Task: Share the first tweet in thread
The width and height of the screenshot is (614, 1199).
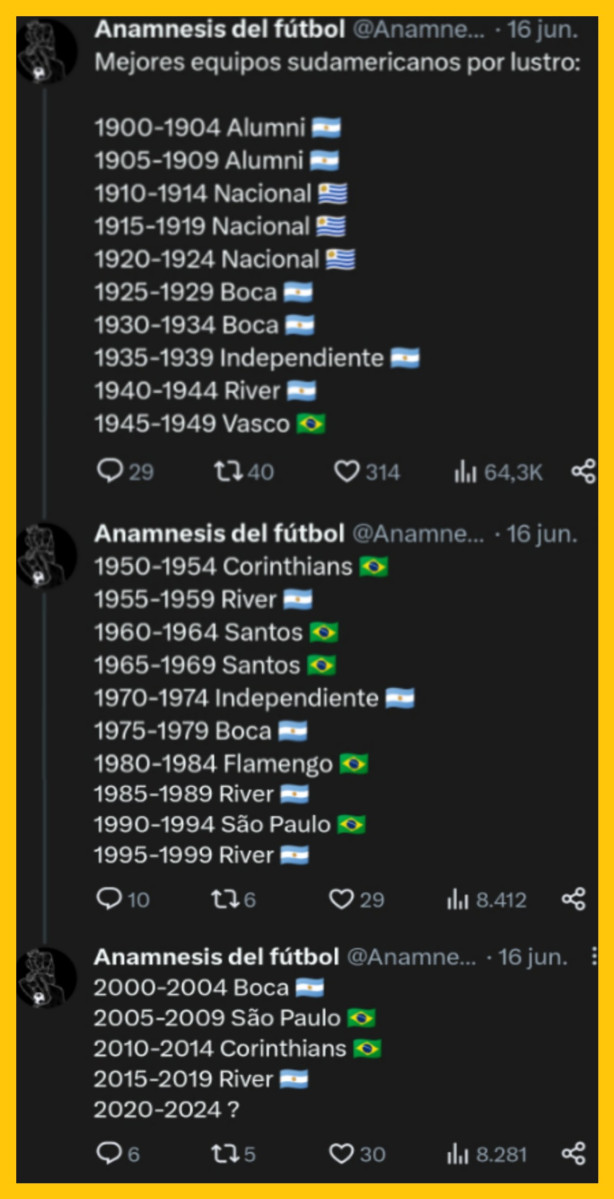Action: 583,471
